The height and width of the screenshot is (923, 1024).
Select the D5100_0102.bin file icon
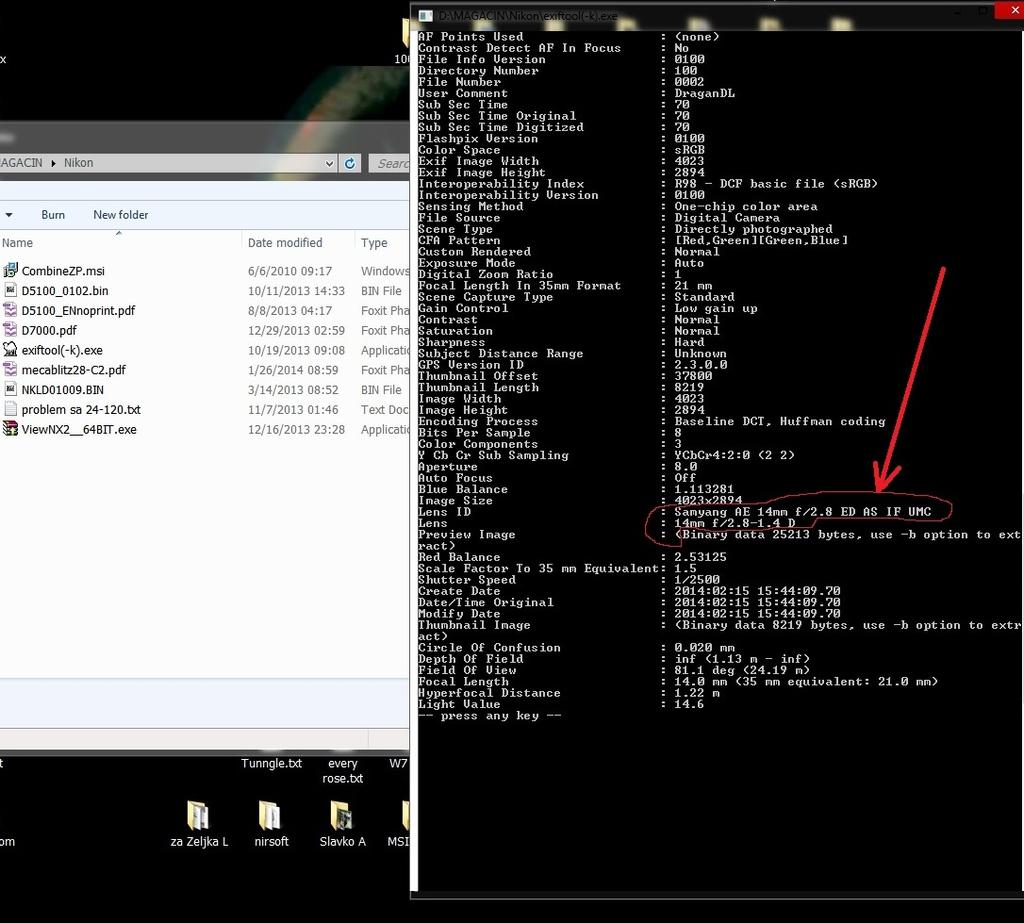pyautogui.click(x=11, y=291)
